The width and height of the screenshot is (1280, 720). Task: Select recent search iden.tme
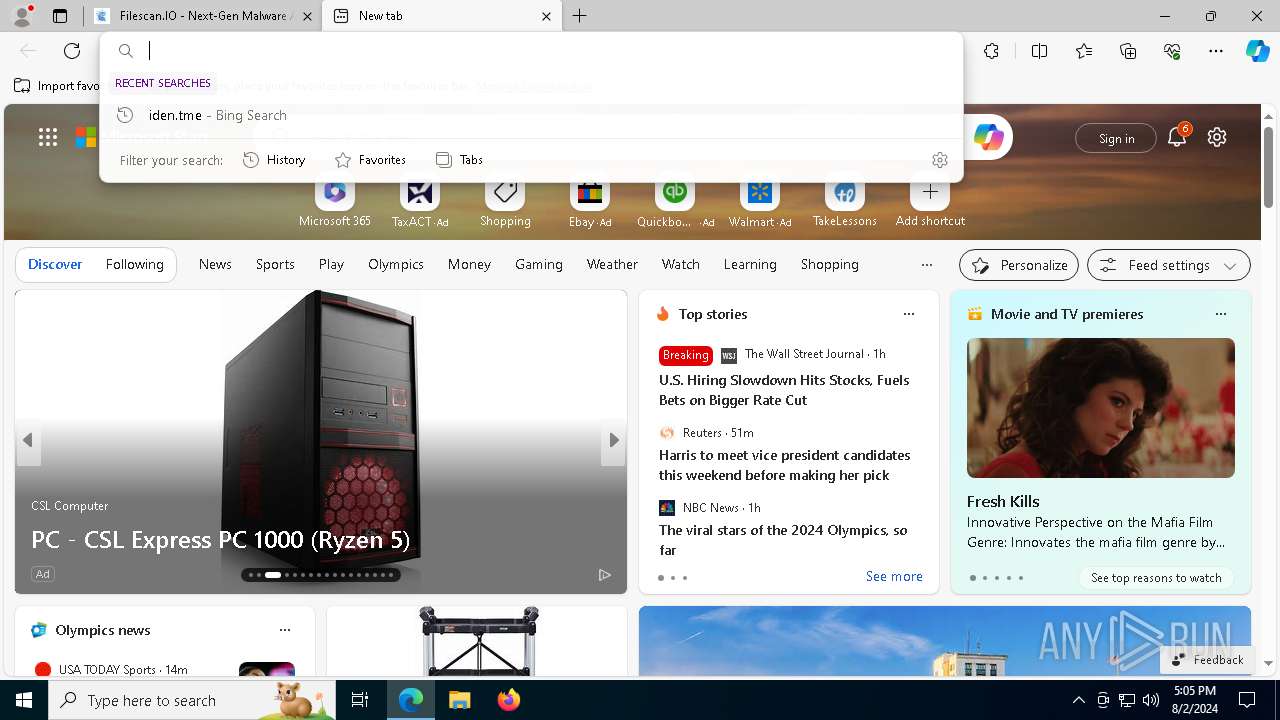(531, 115)
